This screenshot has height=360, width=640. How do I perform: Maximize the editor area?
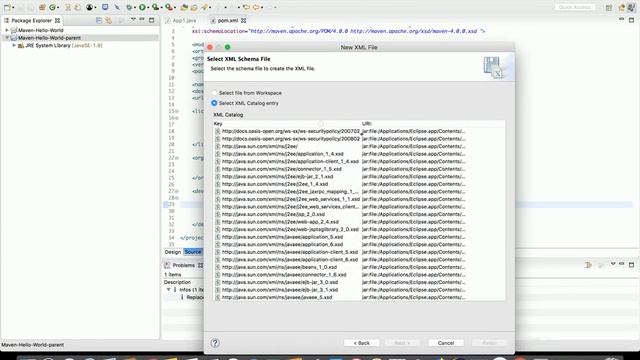click(x=631, y=20)
